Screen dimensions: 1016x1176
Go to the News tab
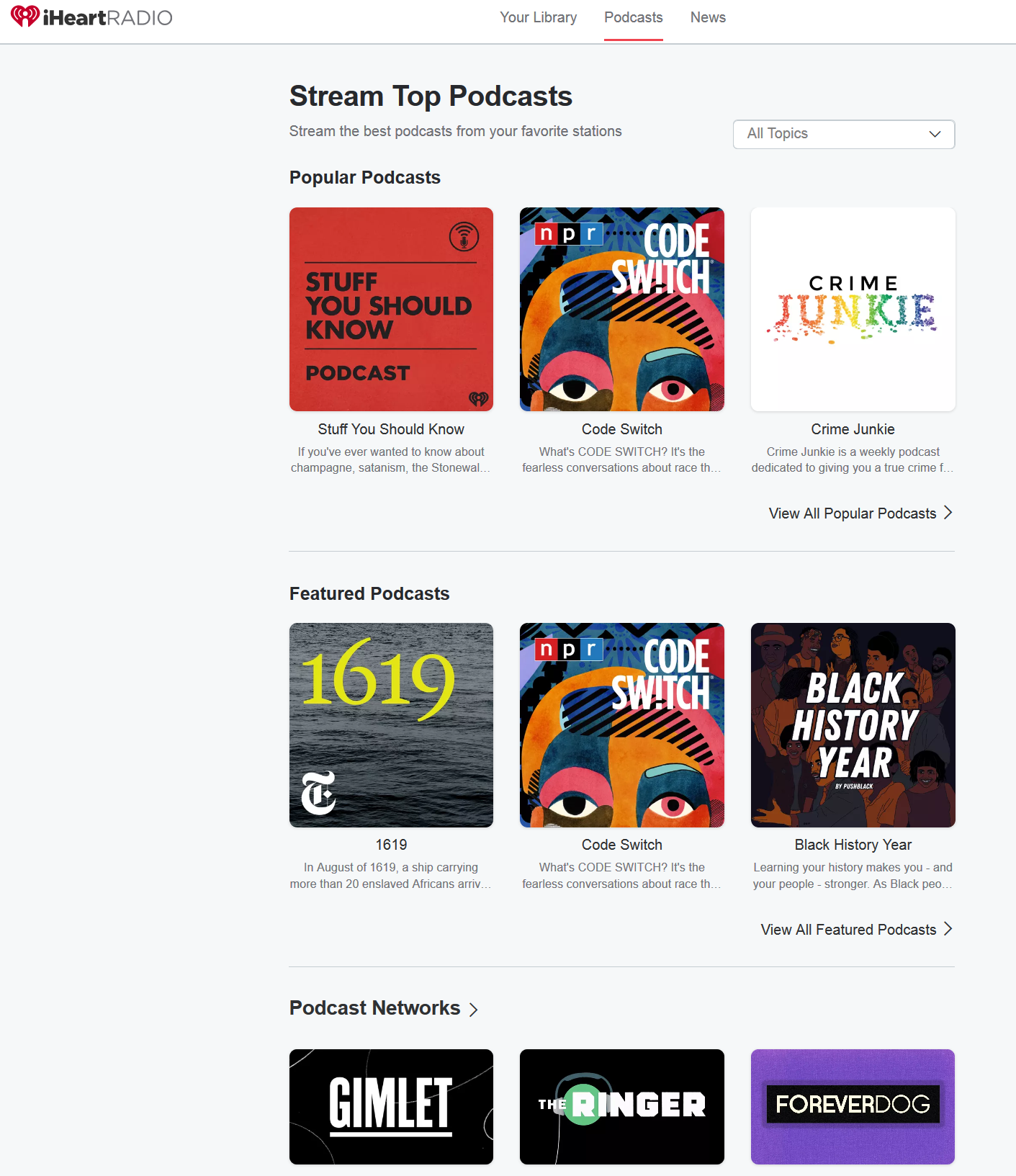[x=708, y=17]
